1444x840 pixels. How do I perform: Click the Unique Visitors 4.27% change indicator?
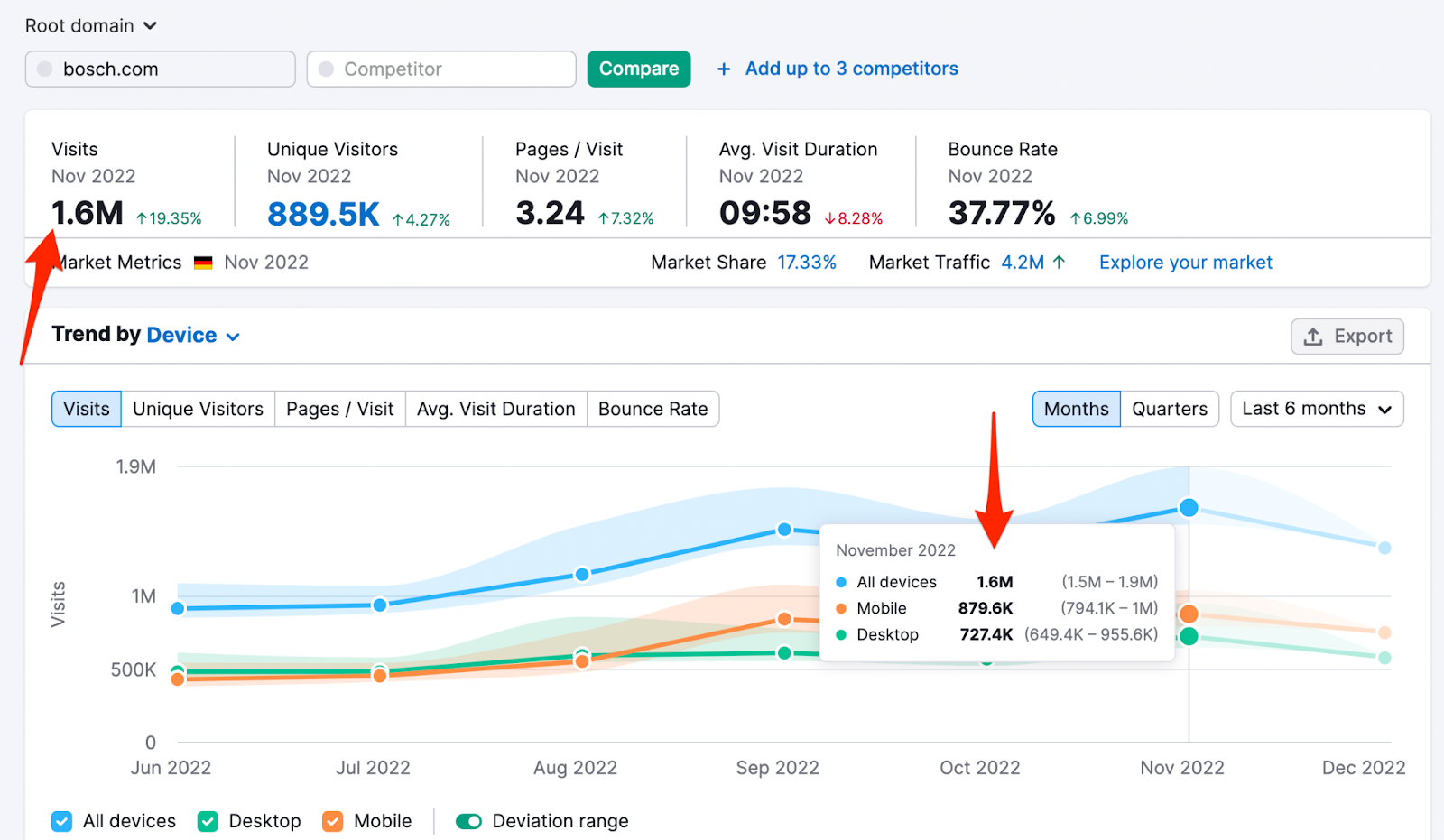pos(421,219)
